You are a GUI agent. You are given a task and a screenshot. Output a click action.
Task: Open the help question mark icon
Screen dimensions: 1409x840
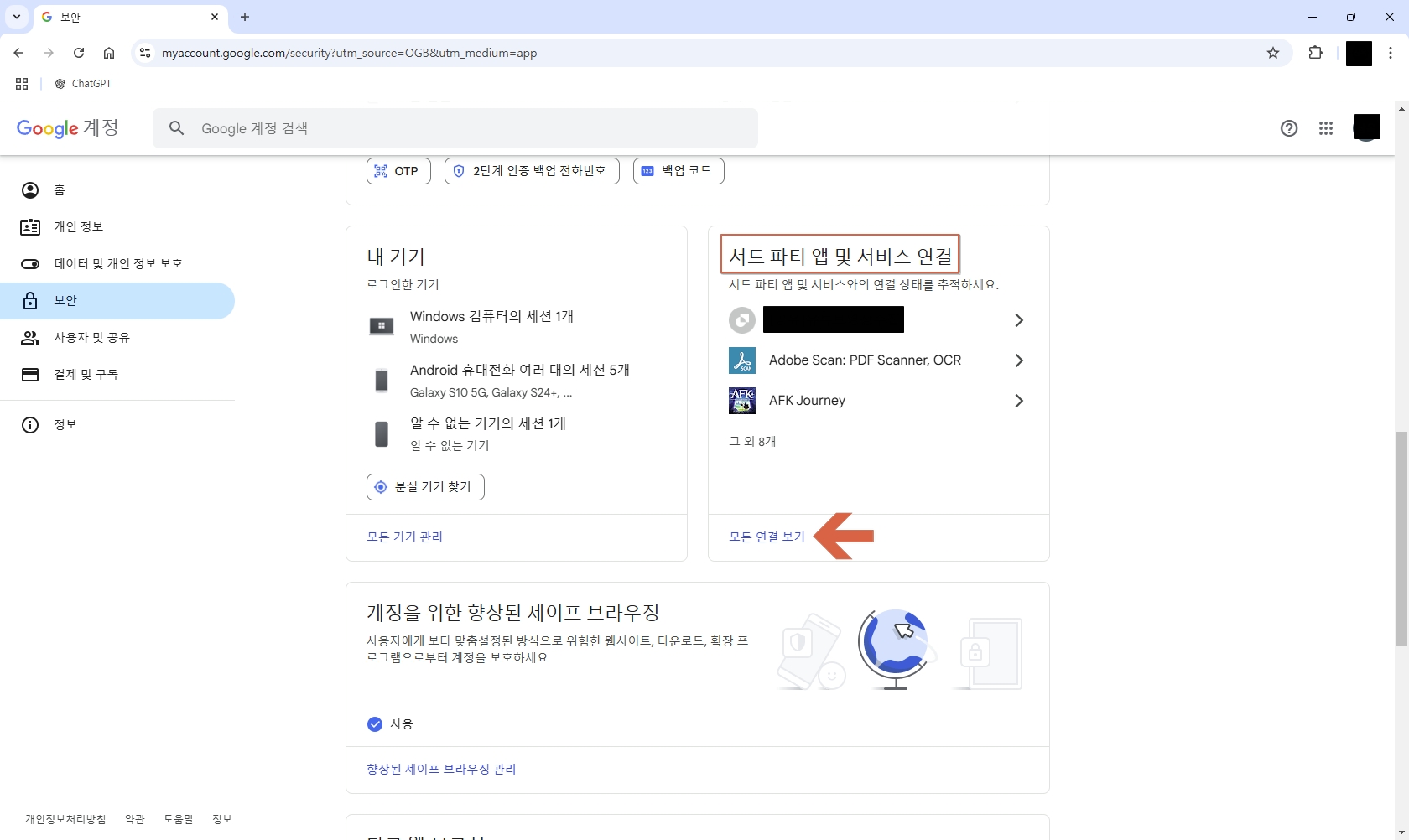tap(1289, 128)
